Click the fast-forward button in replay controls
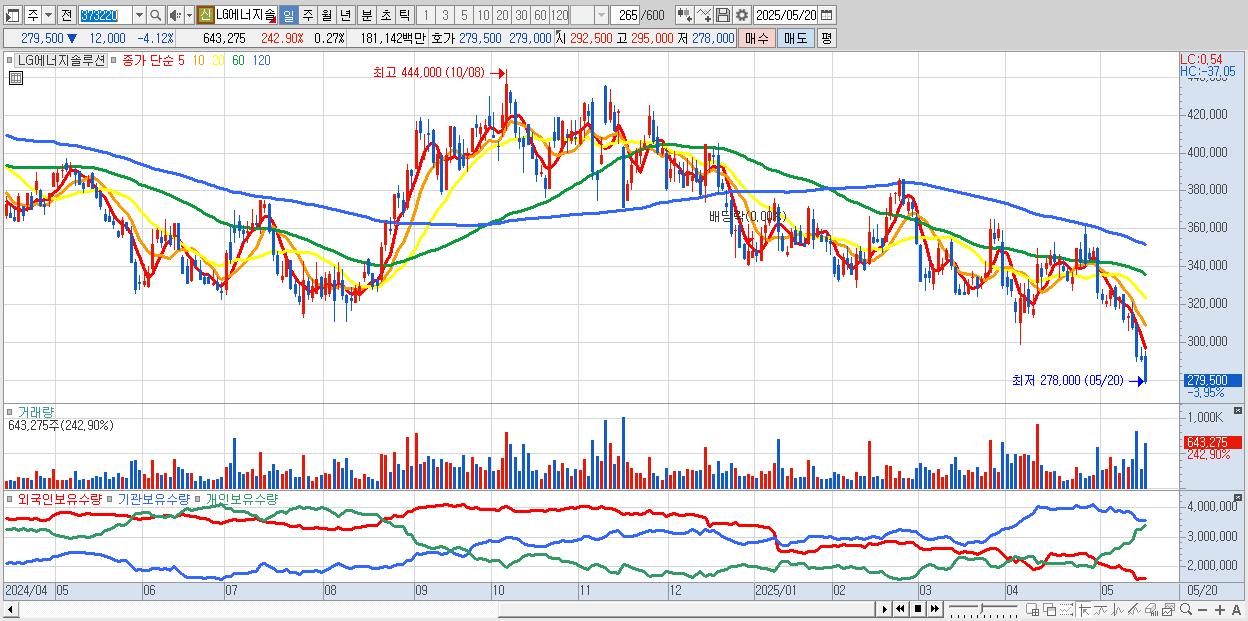 tap(934, 609)
